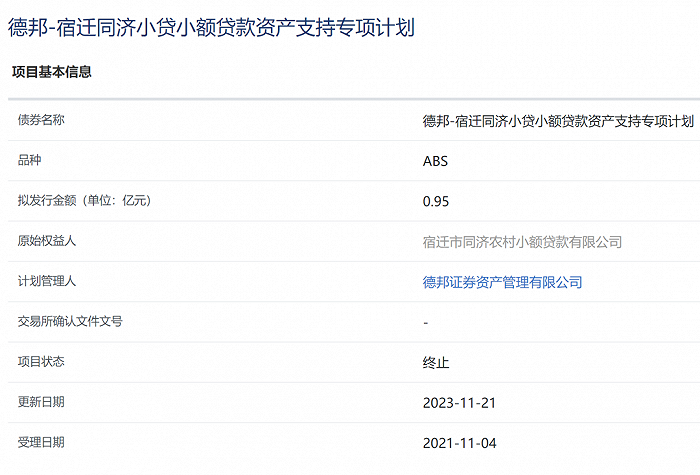This screenshot has width=700, height=475.
Task: Click the 计划管理人 label
Action: 47,281
